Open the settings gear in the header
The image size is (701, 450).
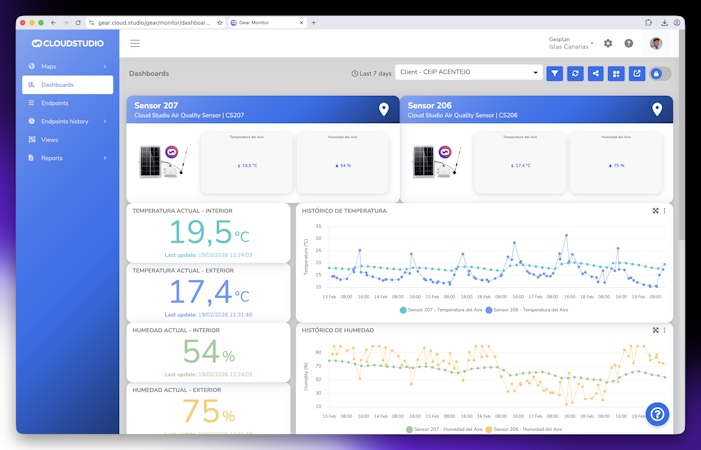click(x=608, y=43)
